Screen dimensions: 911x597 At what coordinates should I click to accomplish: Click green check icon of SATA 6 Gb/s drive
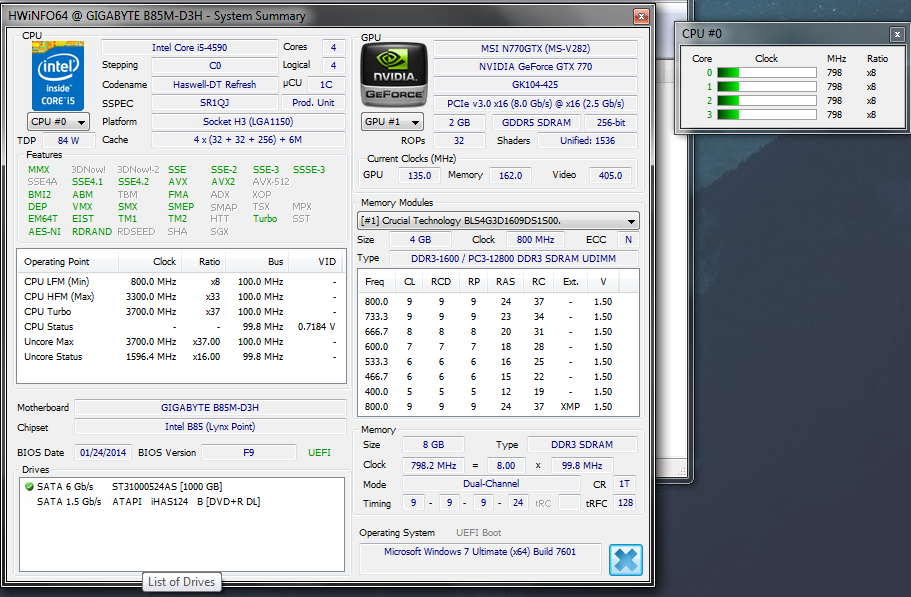pyautogui.click(x=30, y=487)
